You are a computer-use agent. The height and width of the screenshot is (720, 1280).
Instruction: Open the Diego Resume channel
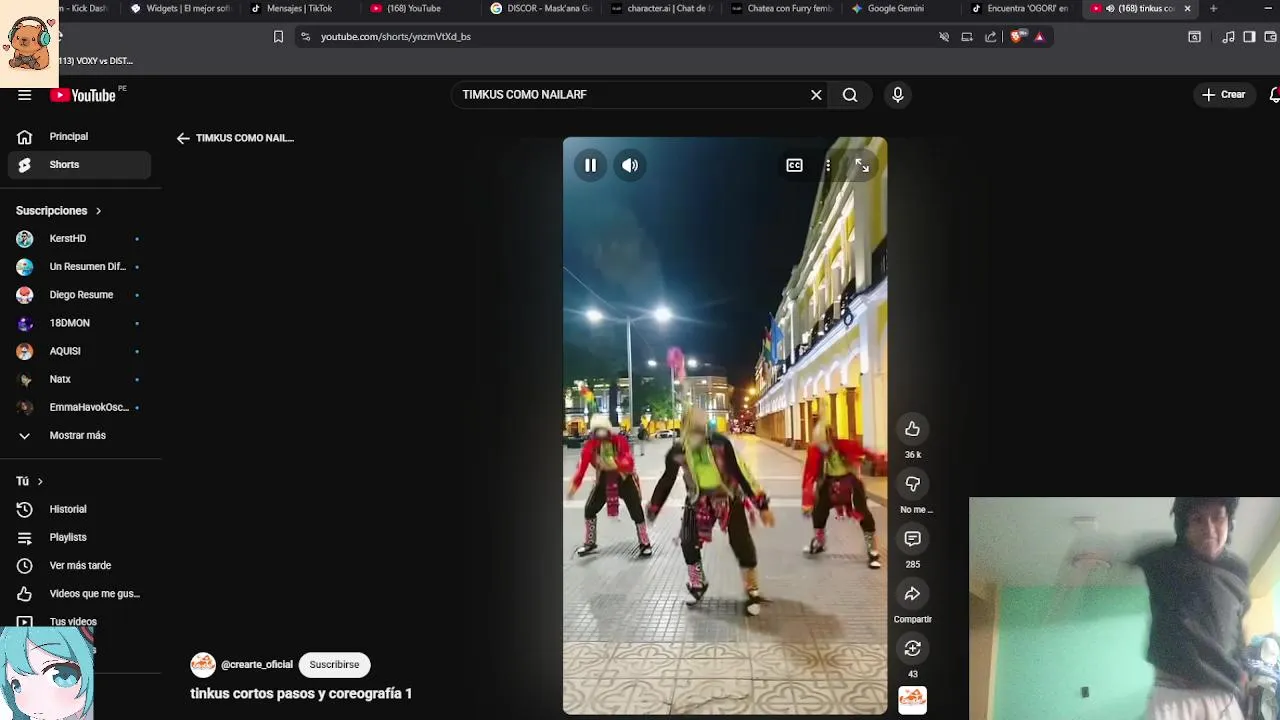[x=79, y=295]
